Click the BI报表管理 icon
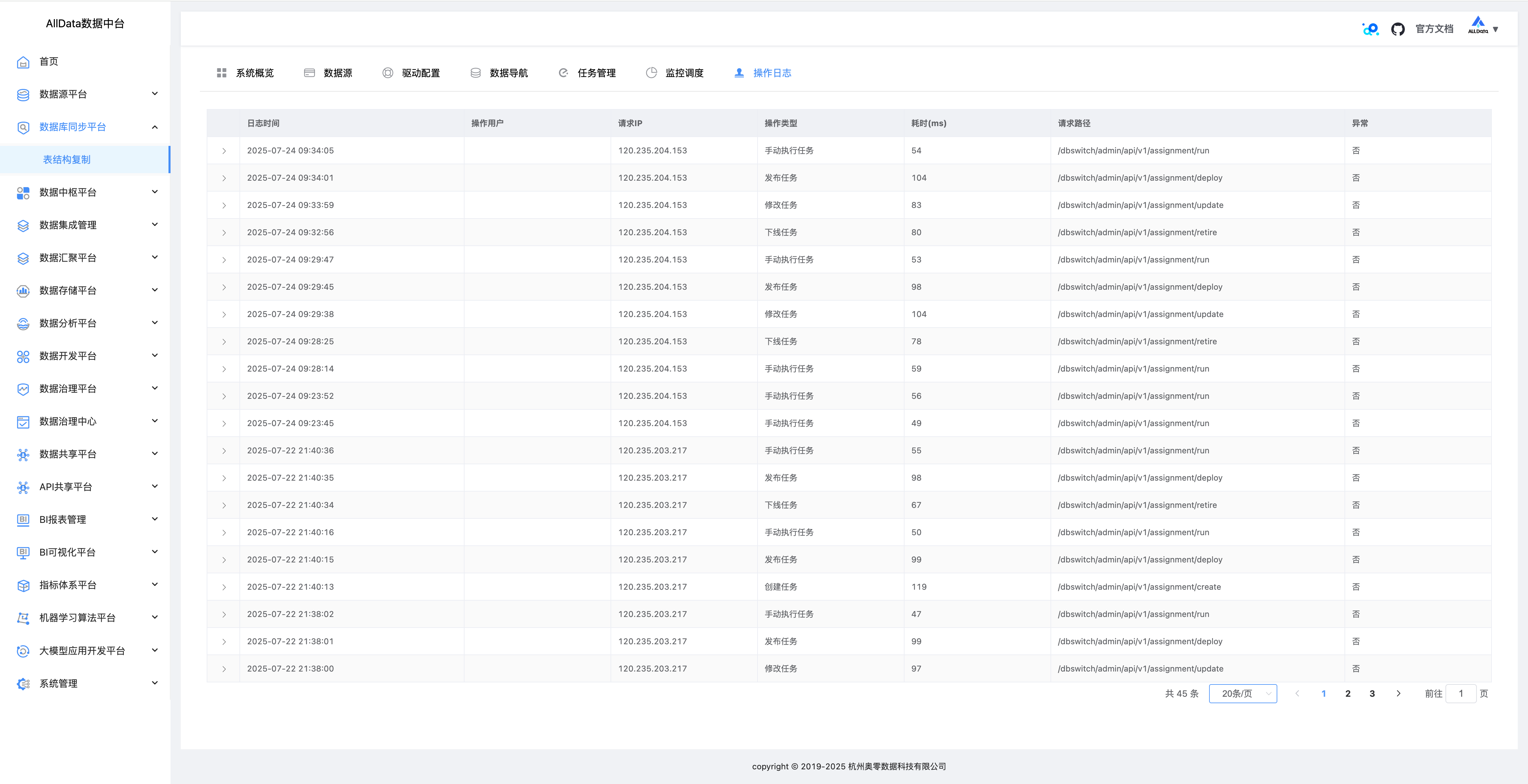The height and width of the screenshot is (784, 1528). [x=23, y=519]
